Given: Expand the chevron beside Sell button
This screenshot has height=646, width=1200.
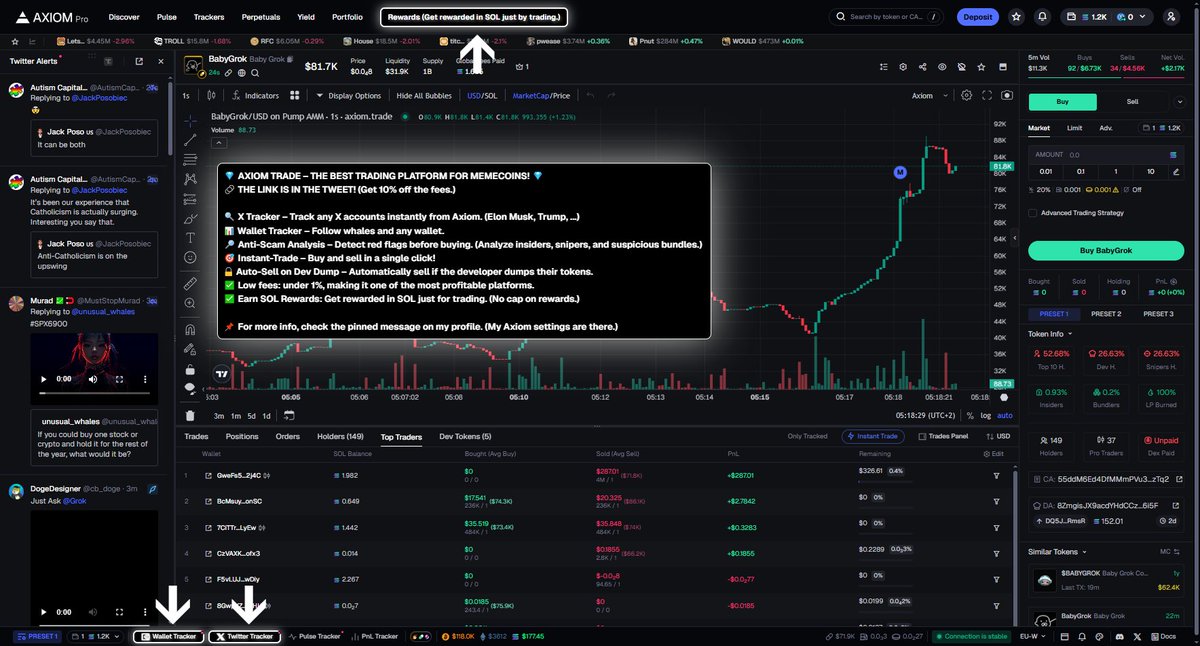Looking at the screenshot, I should click(x=1178, y=101).
